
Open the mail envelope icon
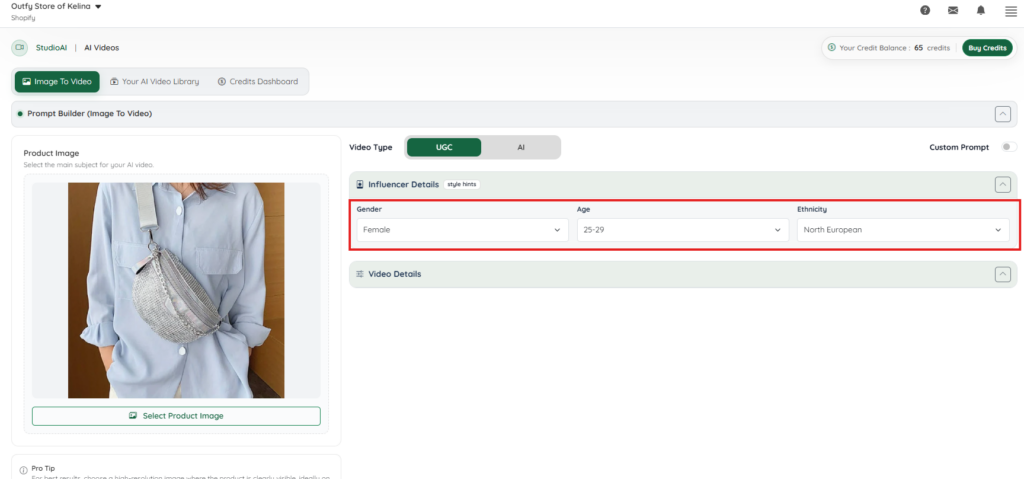[952, 10]
